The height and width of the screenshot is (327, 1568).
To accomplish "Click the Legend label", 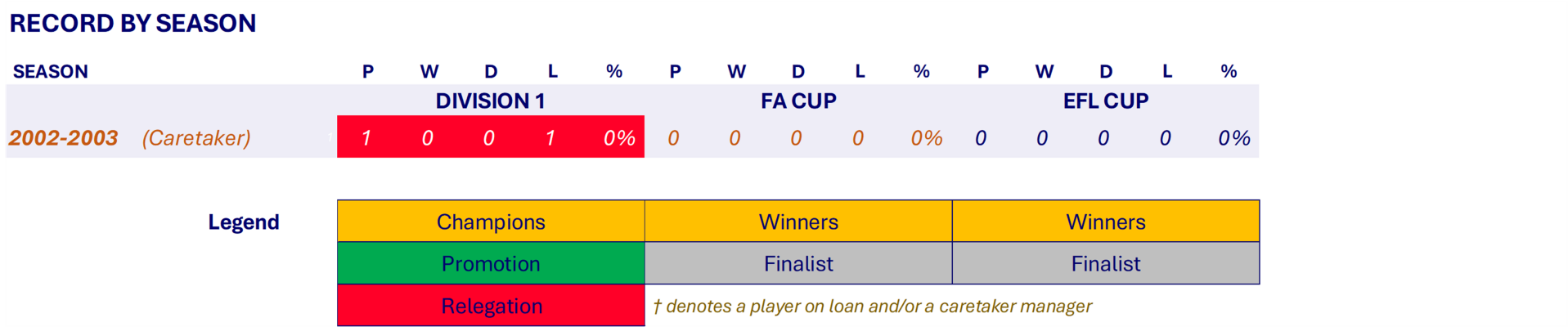I will [244, 222].
